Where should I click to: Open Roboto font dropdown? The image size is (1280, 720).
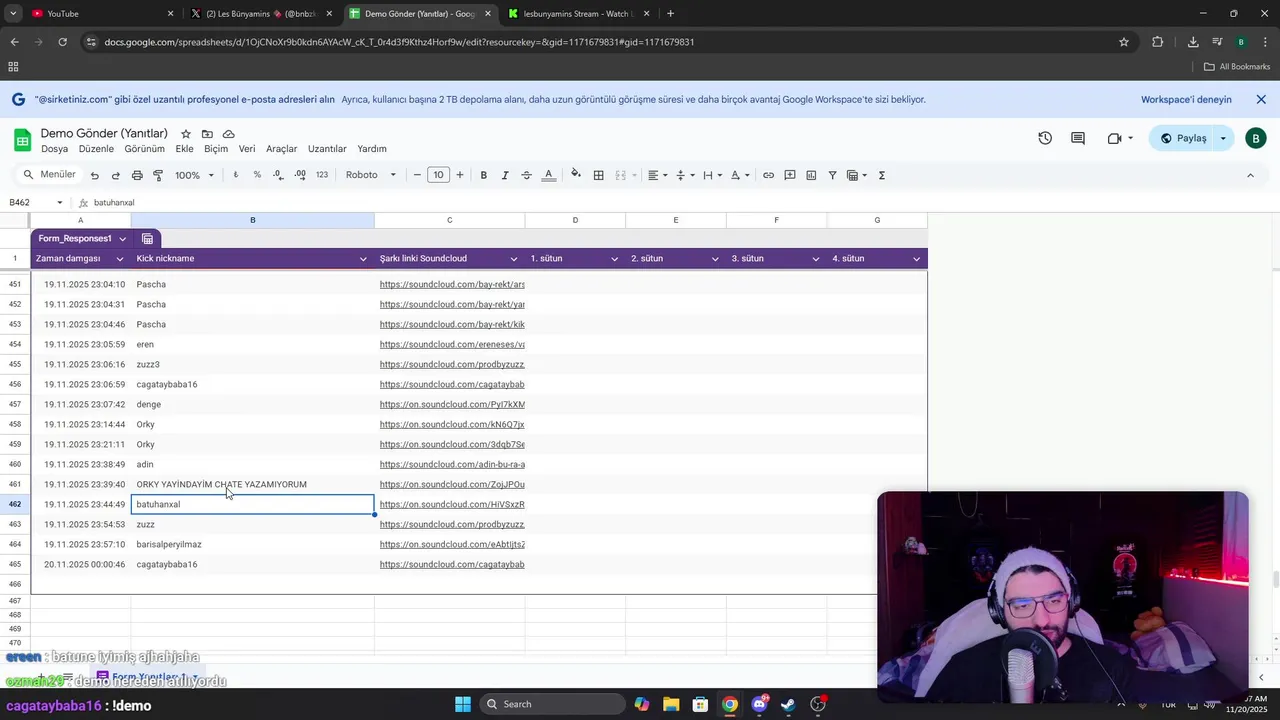pos(371,175)
